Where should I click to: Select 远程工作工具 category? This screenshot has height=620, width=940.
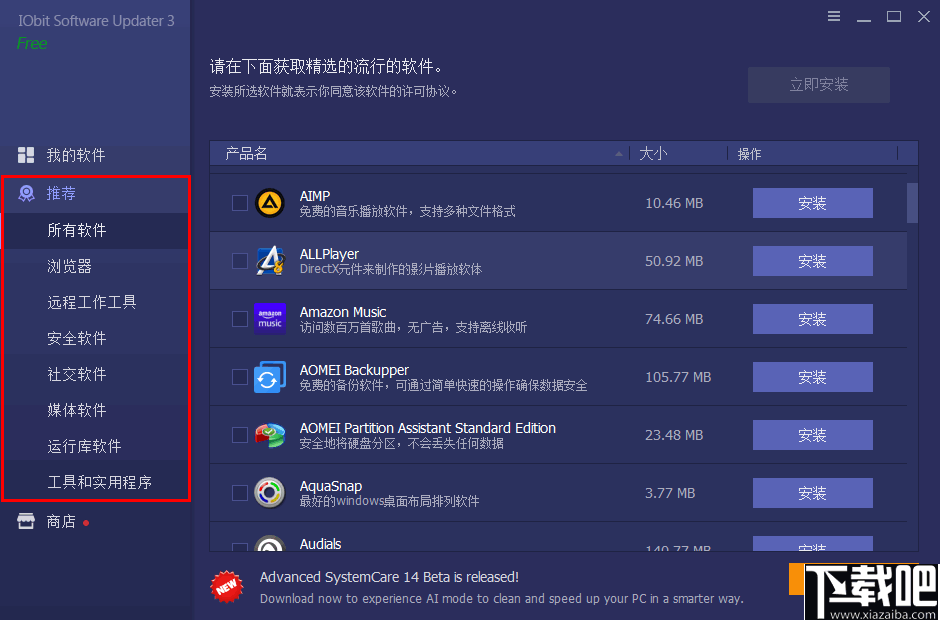pos(95,302)
